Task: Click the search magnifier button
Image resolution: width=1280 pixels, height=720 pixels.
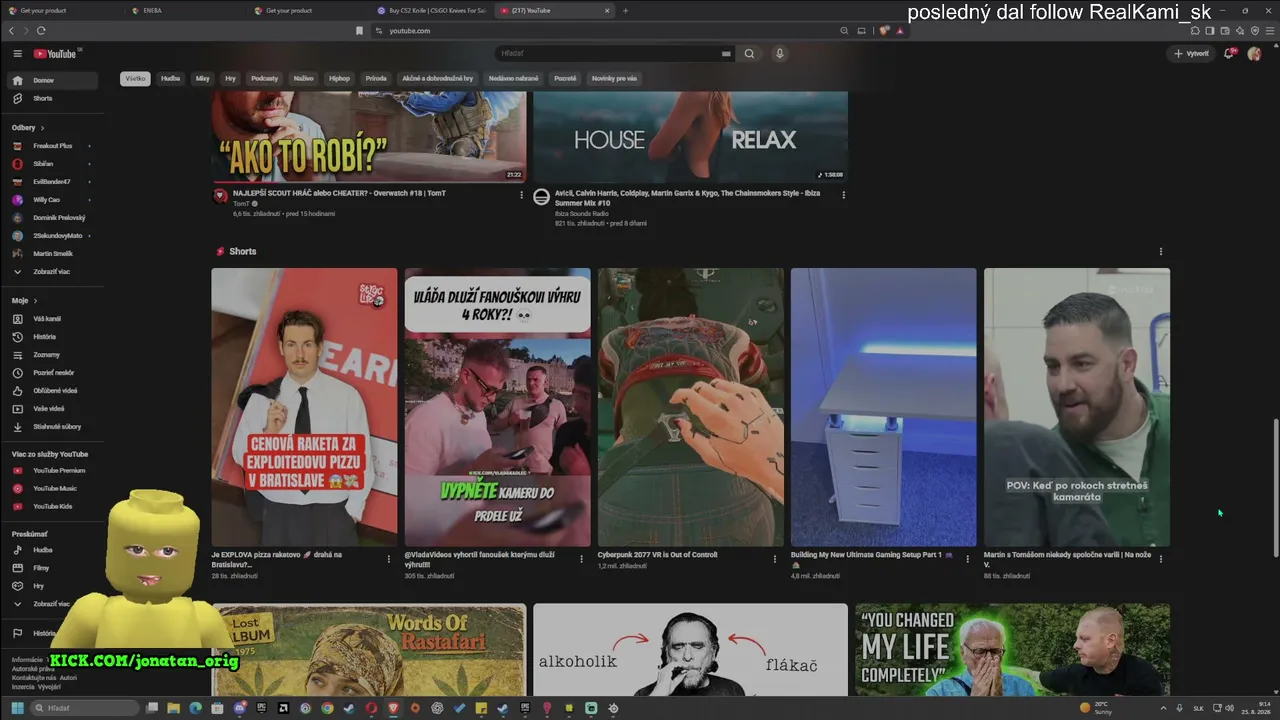Action: point(749,53)
